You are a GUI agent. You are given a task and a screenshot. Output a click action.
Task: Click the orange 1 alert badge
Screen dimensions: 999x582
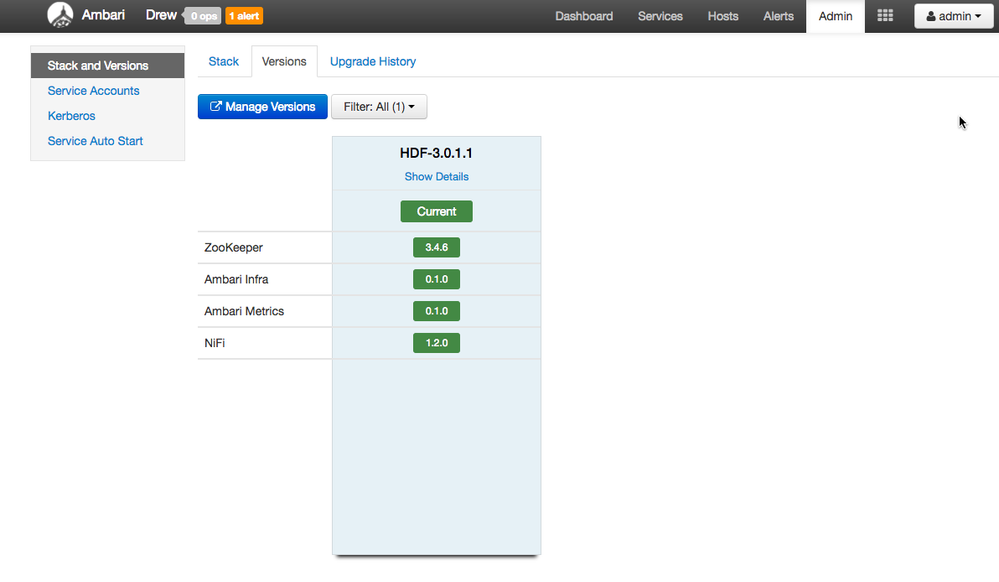click(x=244, y=16)
